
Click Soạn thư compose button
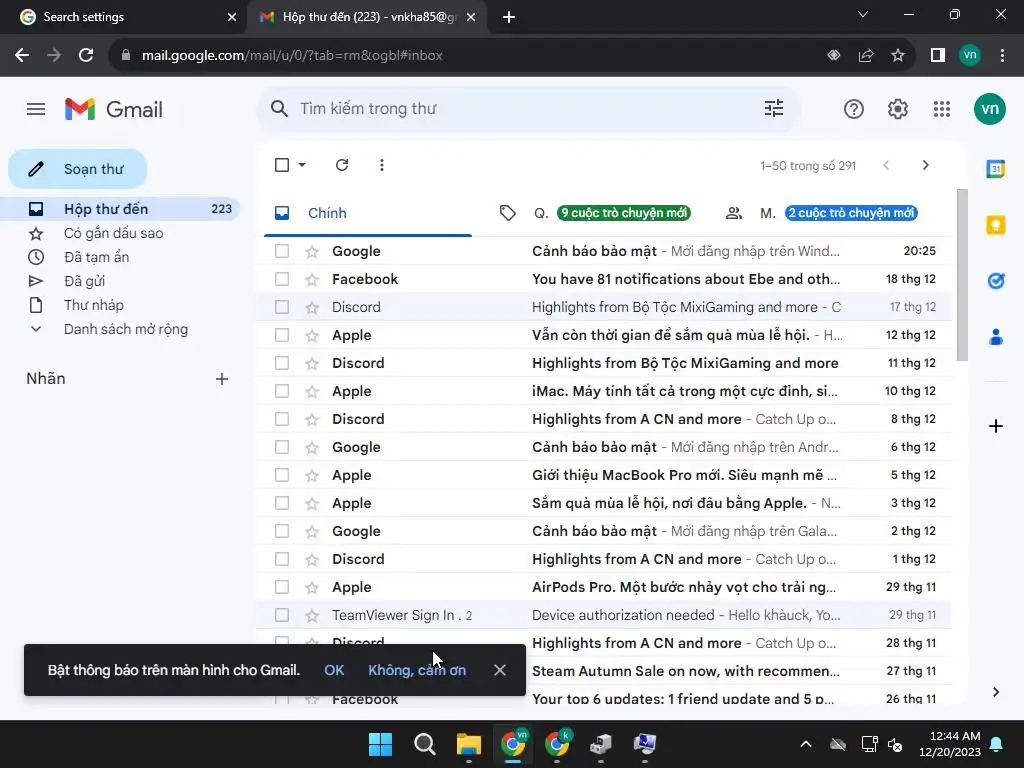(x=78, y=169)
